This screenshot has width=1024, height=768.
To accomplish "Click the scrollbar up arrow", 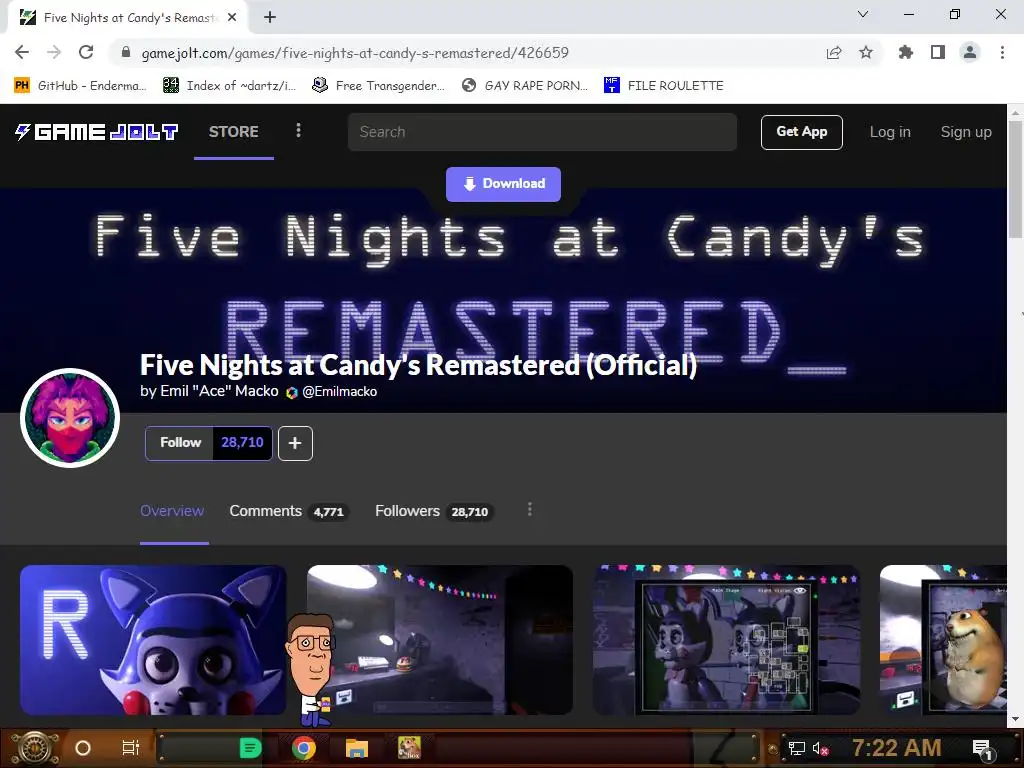I will (1016, 112).
